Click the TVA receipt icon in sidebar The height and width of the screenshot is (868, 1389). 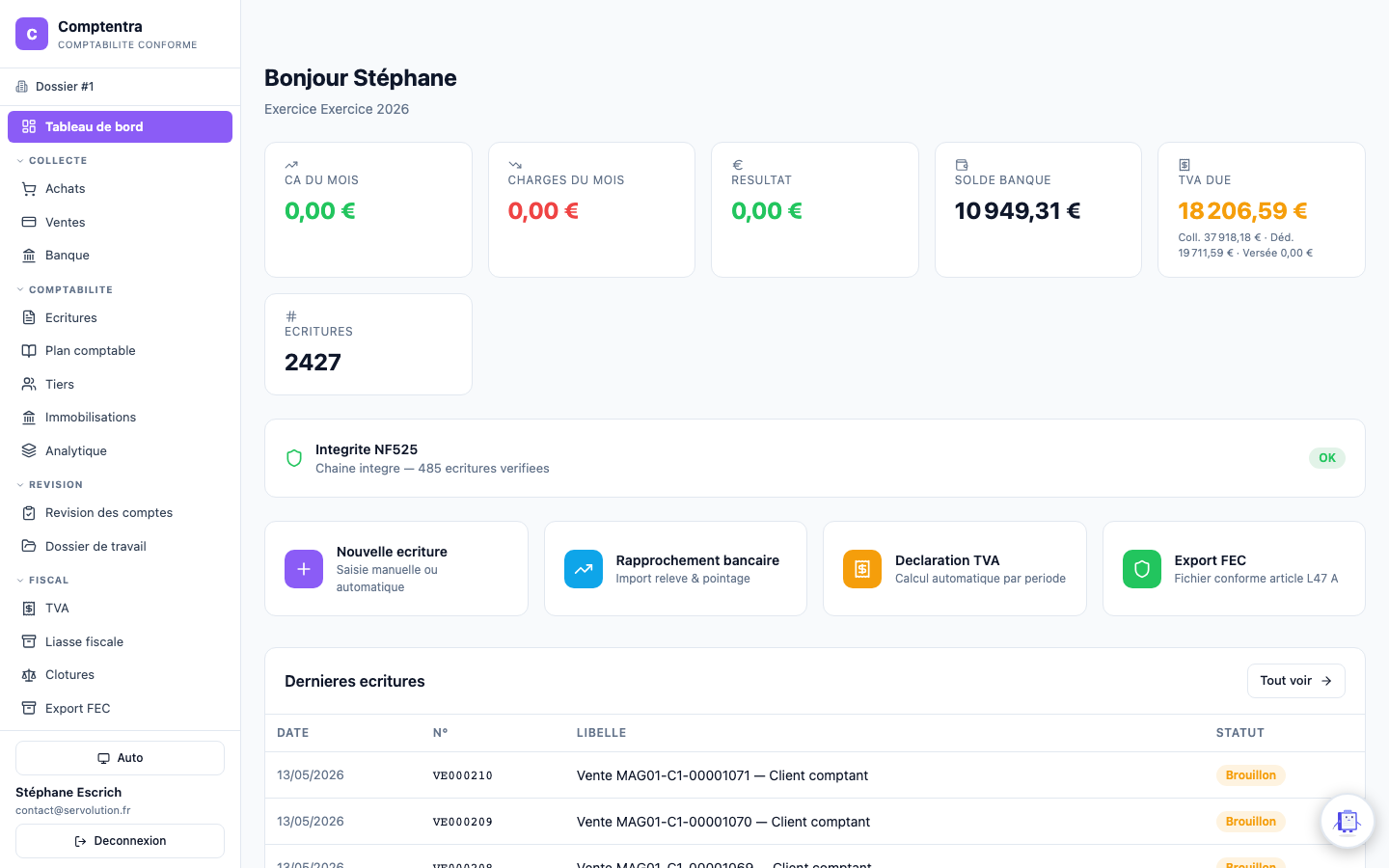pyautogui.click(x=29, y=609)
